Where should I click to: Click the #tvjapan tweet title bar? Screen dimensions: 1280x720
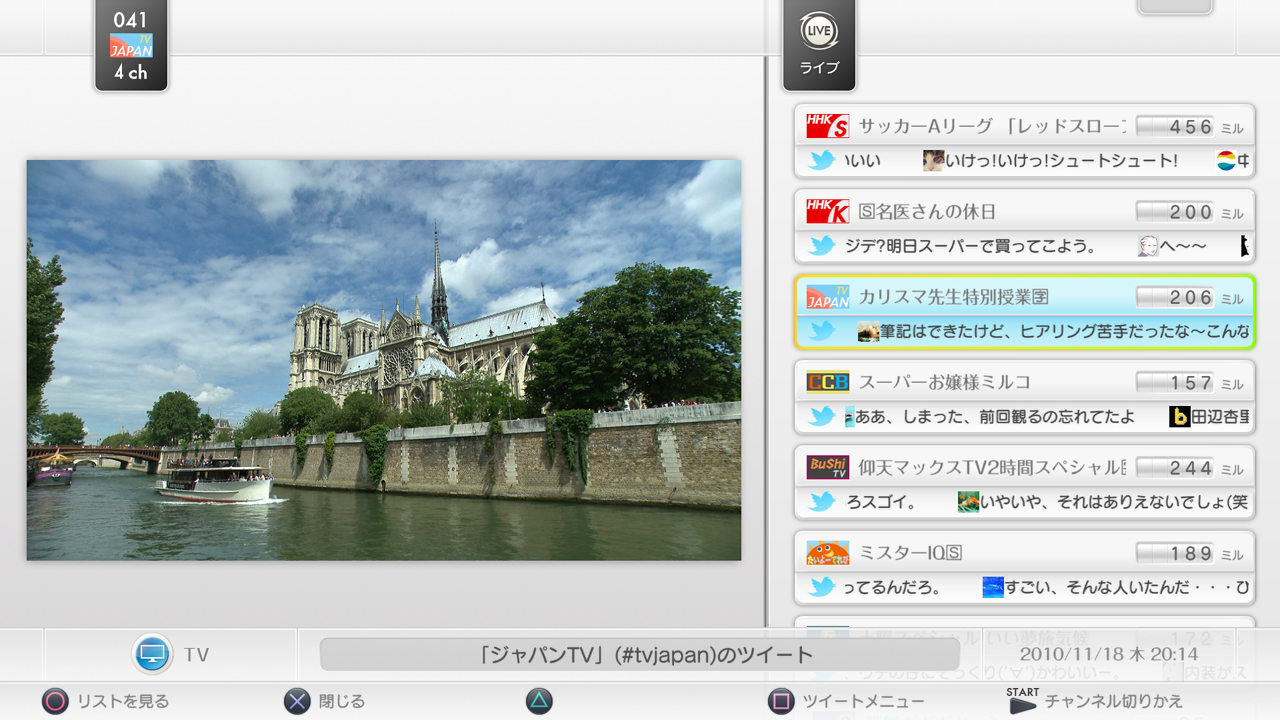(639, 655)
